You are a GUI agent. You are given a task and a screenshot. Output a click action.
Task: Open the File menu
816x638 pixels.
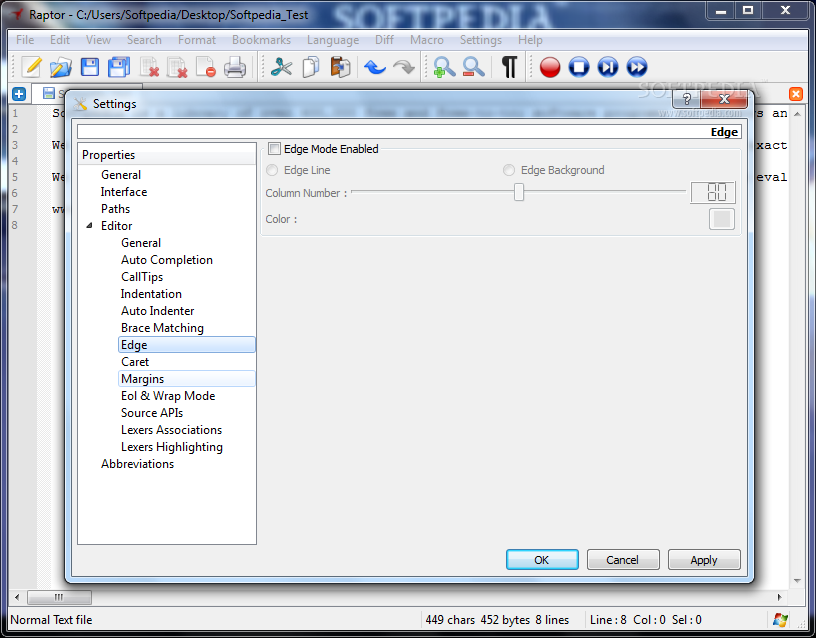(25, 40)
